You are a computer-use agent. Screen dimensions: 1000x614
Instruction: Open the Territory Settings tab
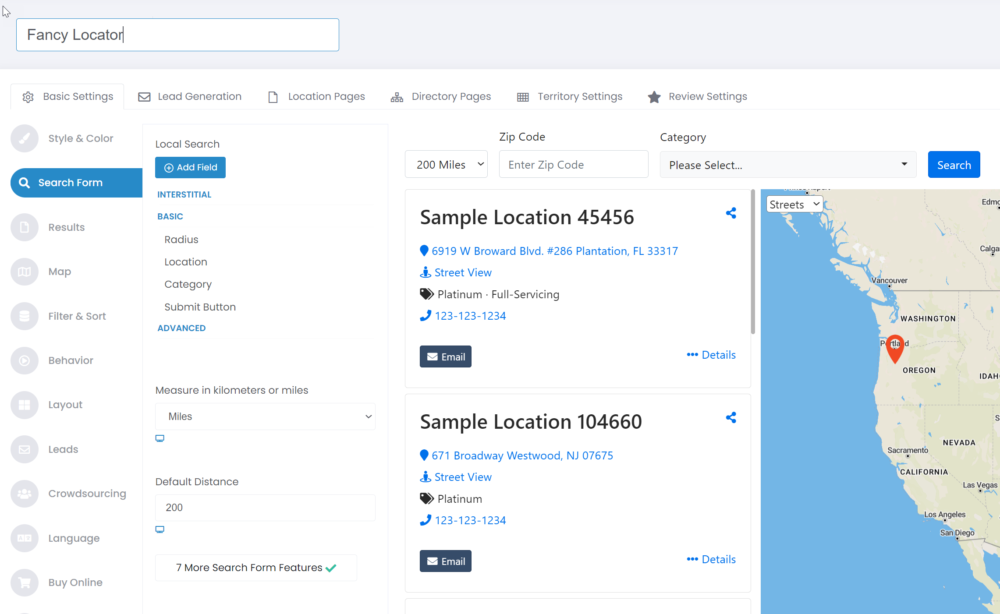coord(569,97)
